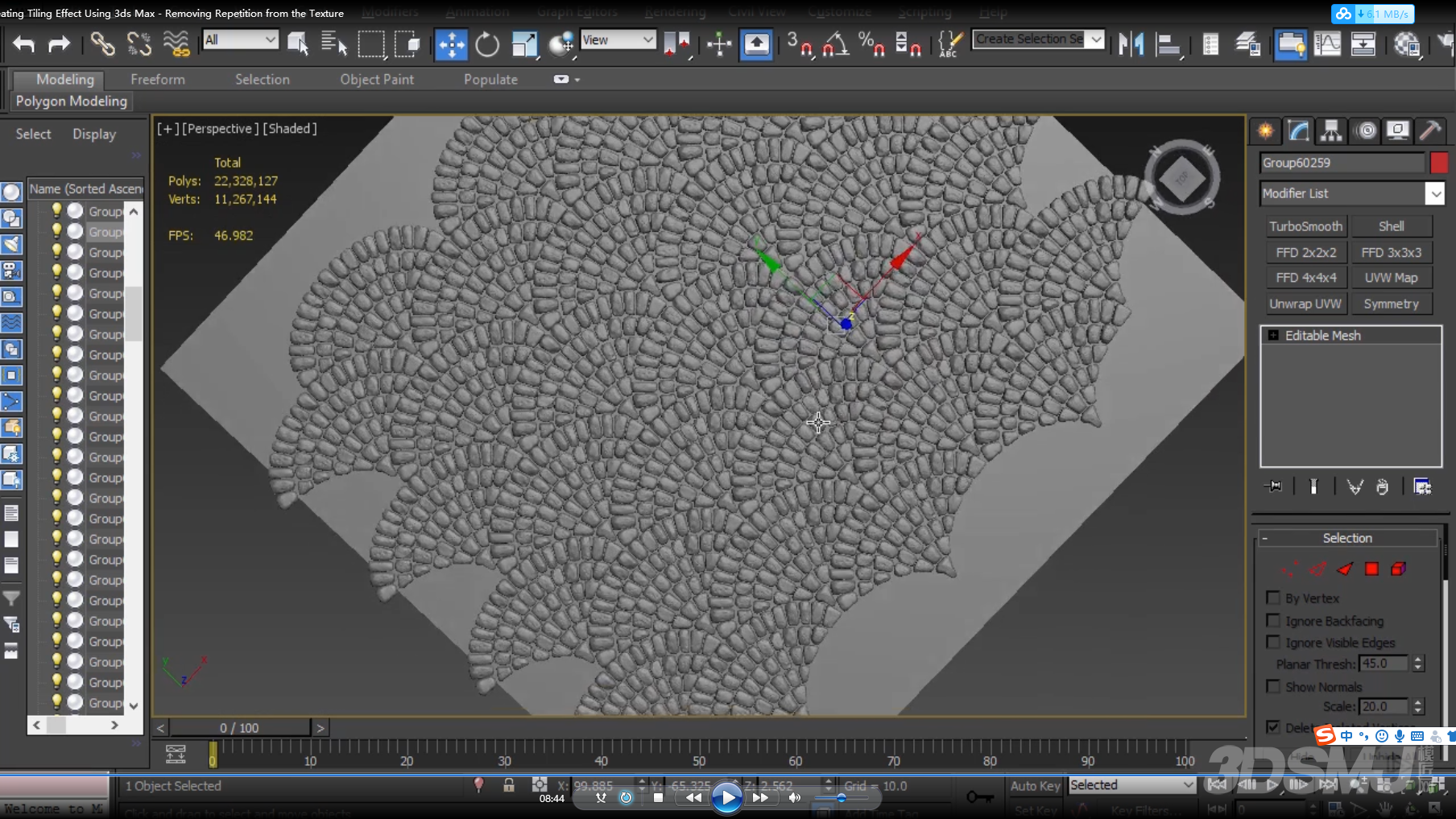Click the Planar Thresh value field

tap(1384, 664)
